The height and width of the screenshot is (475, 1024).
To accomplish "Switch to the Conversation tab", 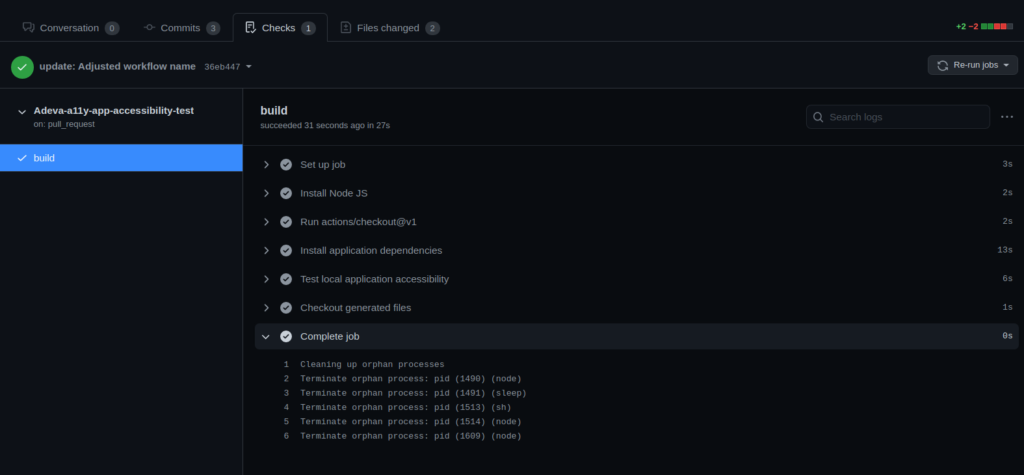I will (x=71, y=27).
